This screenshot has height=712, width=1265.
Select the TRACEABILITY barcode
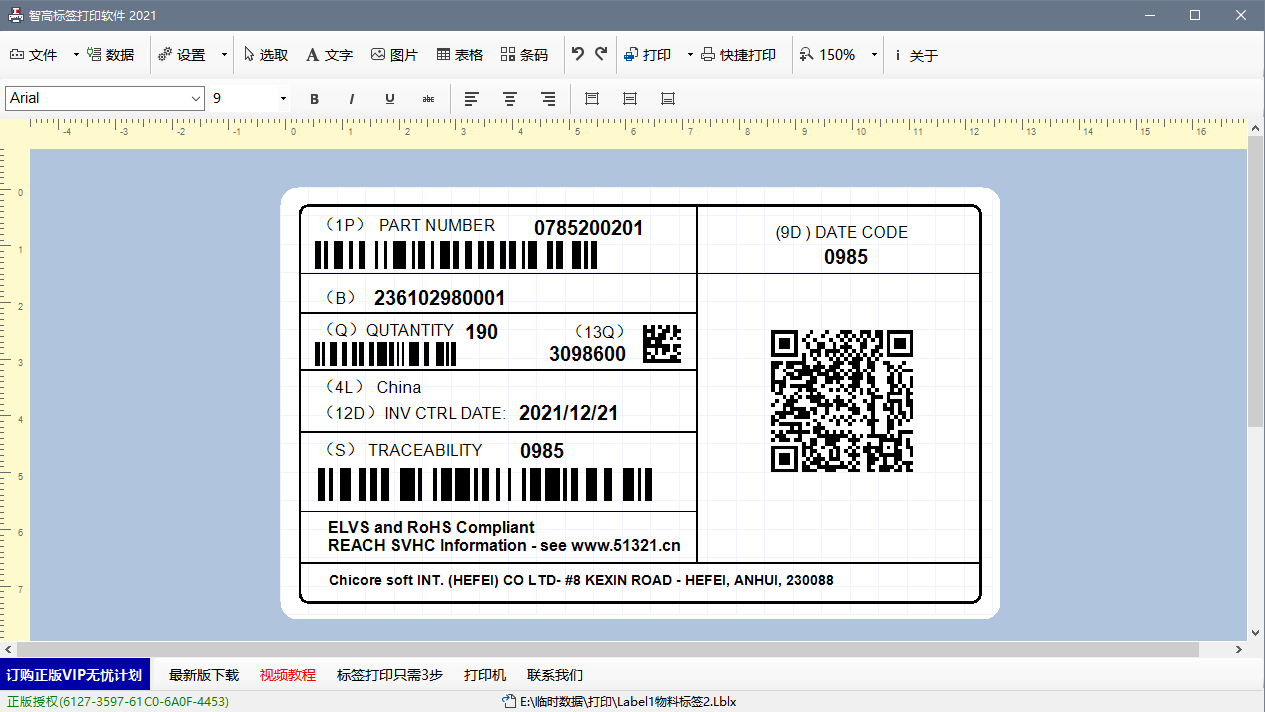485,484
